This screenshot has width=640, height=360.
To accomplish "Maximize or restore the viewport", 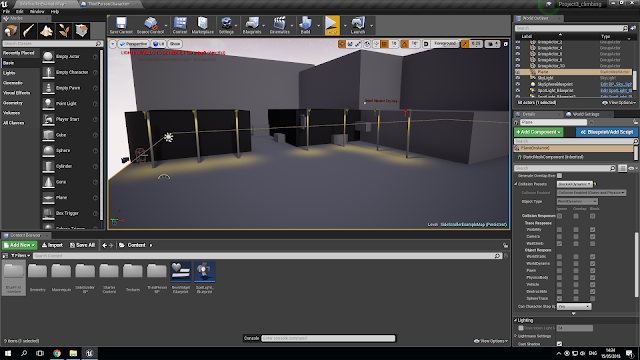I will coord(506,44).
